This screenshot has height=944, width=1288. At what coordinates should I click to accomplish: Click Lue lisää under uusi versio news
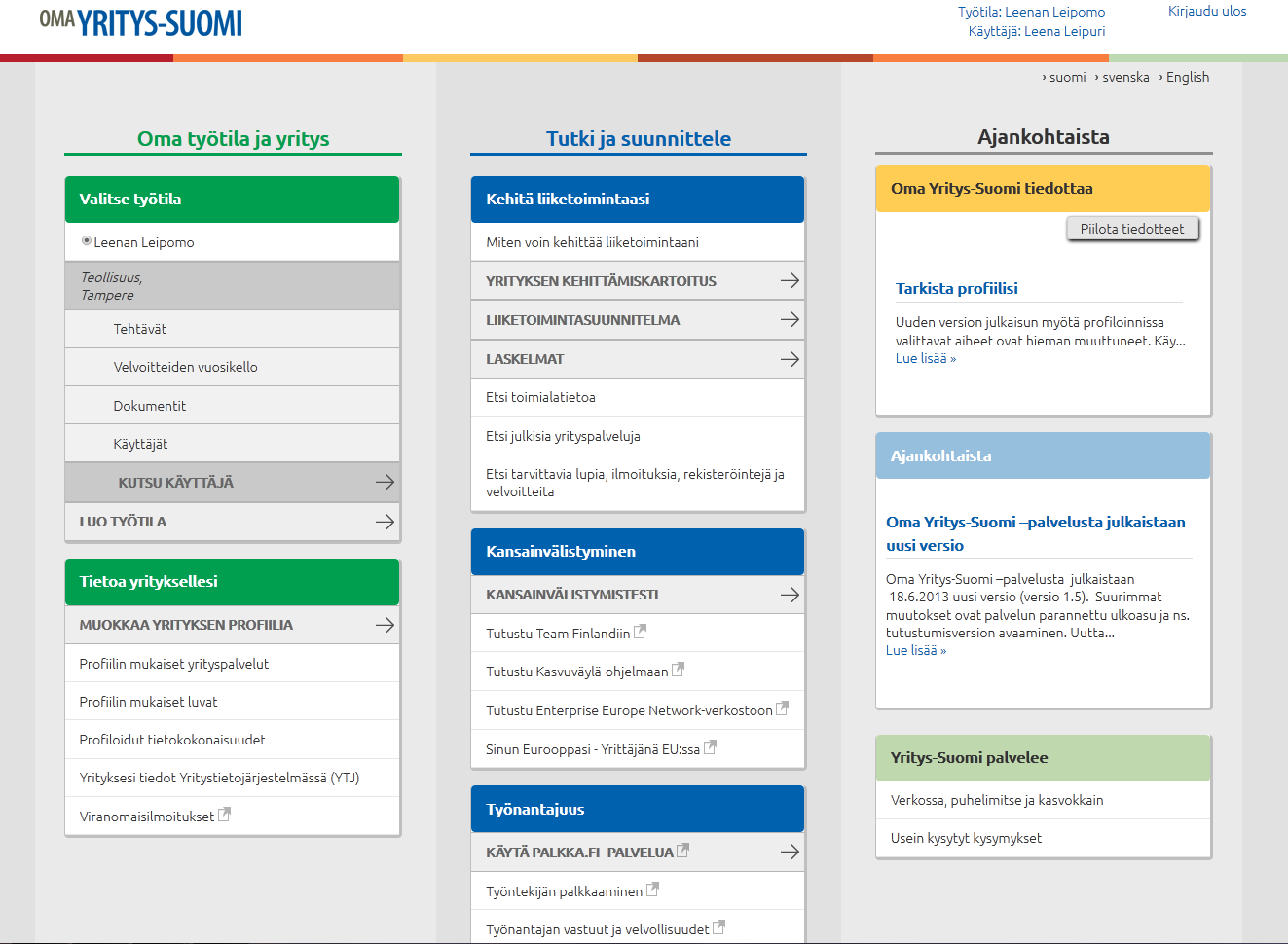[916, 650]
